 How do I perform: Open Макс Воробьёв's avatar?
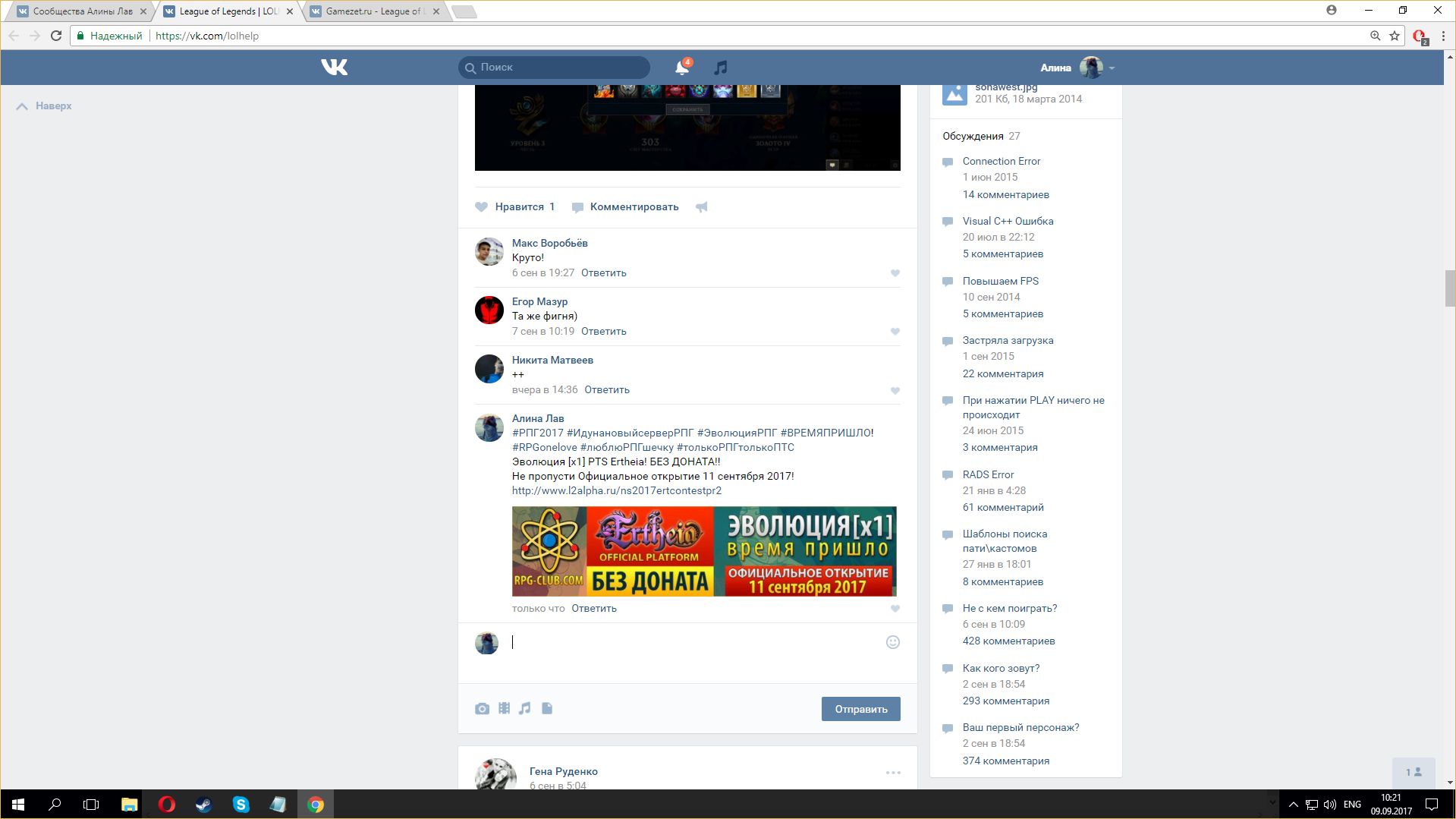coord(489,252)
